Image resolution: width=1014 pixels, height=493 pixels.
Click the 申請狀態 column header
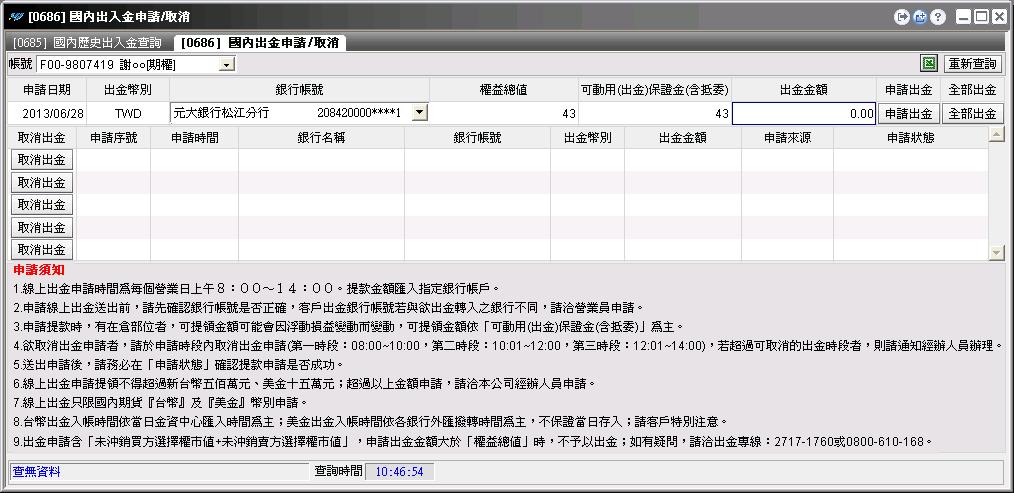pyautogui.click(x=910, y=137)
